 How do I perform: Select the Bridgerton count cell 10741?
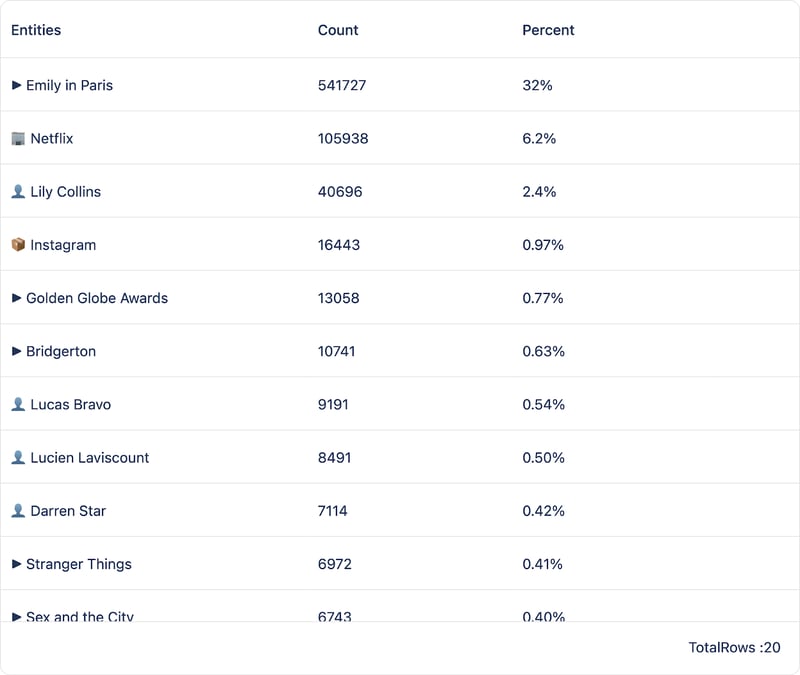coord(337,351)
